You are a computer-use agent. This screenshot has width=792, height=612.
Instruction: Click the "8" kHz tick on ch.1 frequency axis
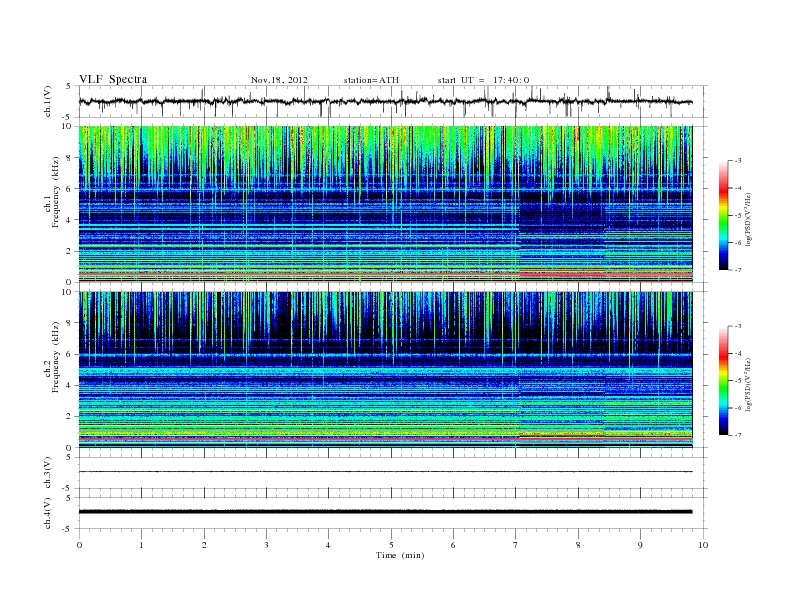tap(70, 158)
